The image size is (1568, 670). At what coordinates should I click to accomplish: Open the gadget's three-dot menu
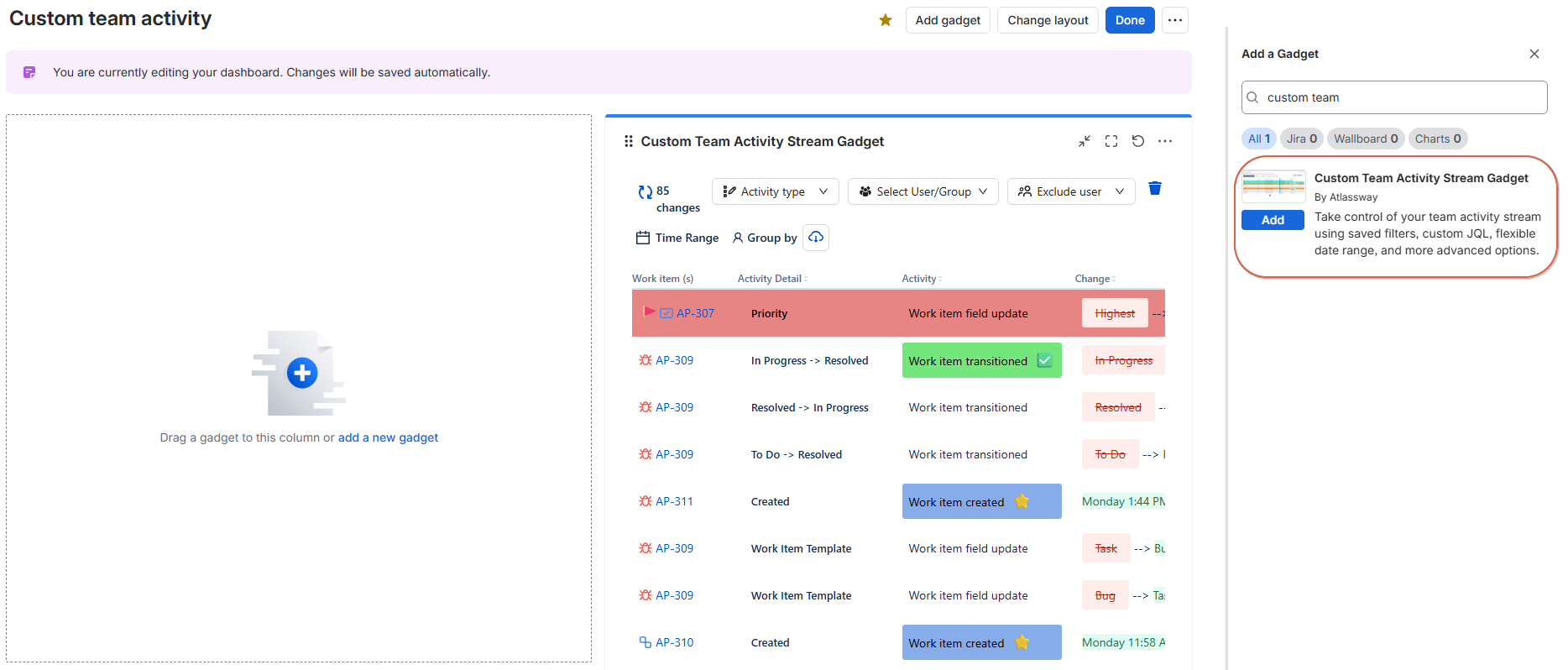[1165, 141]
